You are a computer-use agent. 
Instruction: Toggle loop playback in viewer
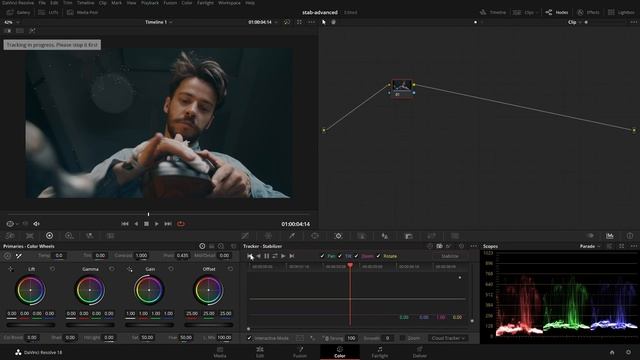(x=181, y=224)
